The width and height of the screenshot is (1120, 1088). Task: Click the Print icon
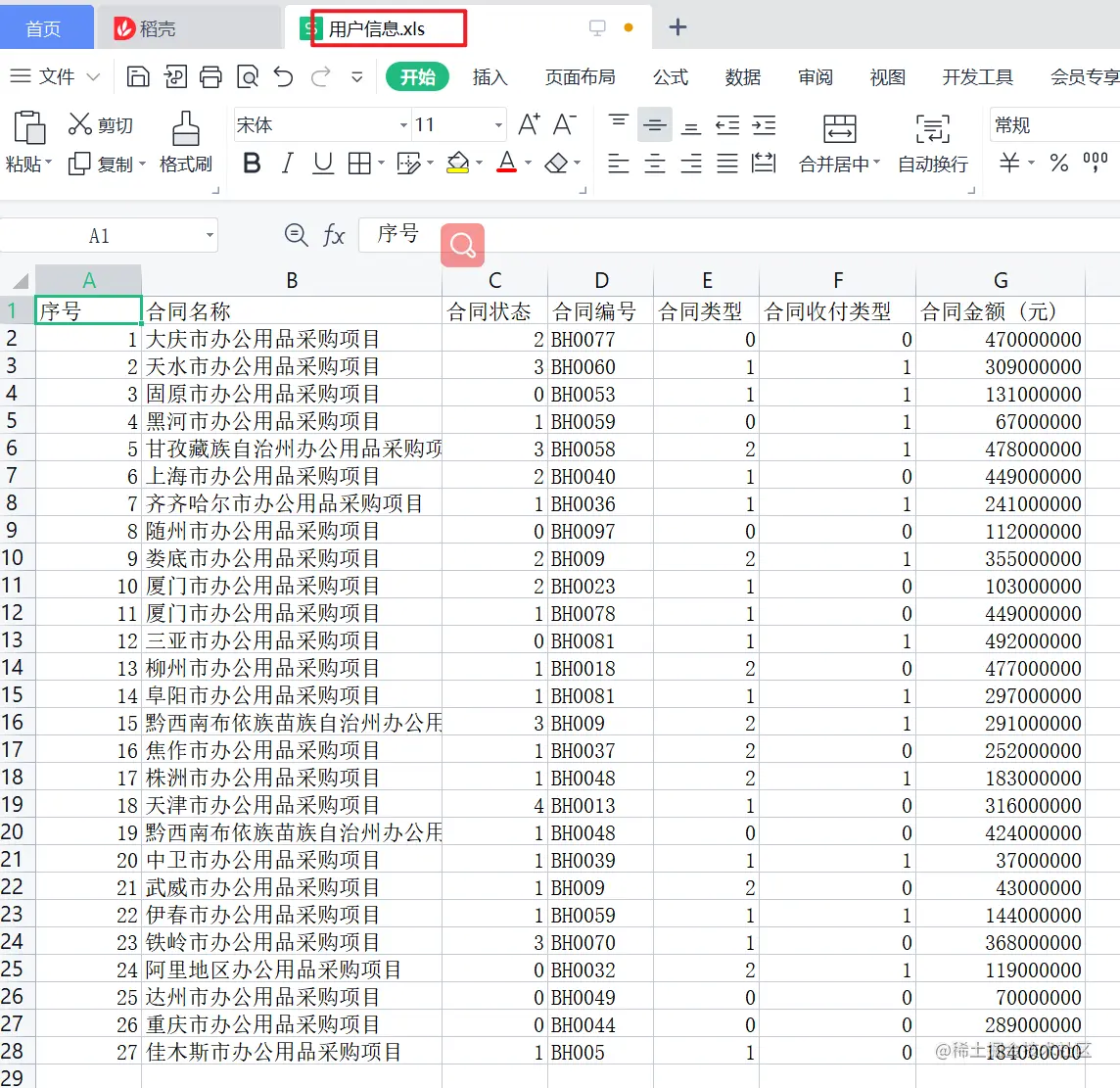click(x=210, y=76)
